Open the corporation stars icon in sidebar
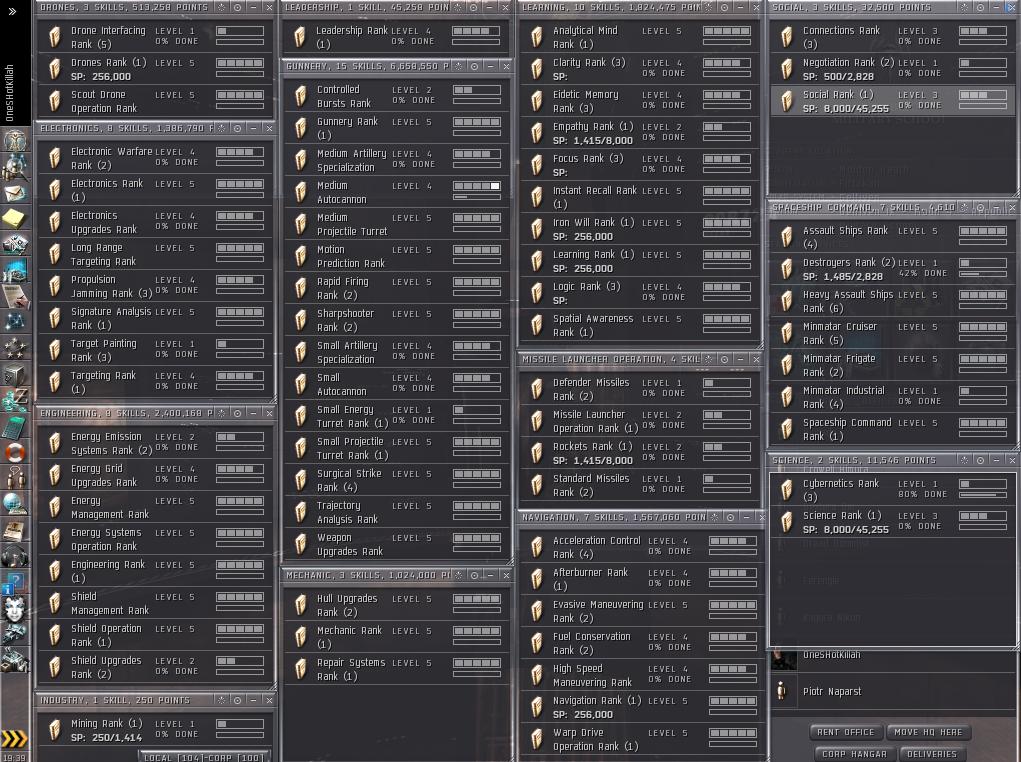 (x=14, y=347)
